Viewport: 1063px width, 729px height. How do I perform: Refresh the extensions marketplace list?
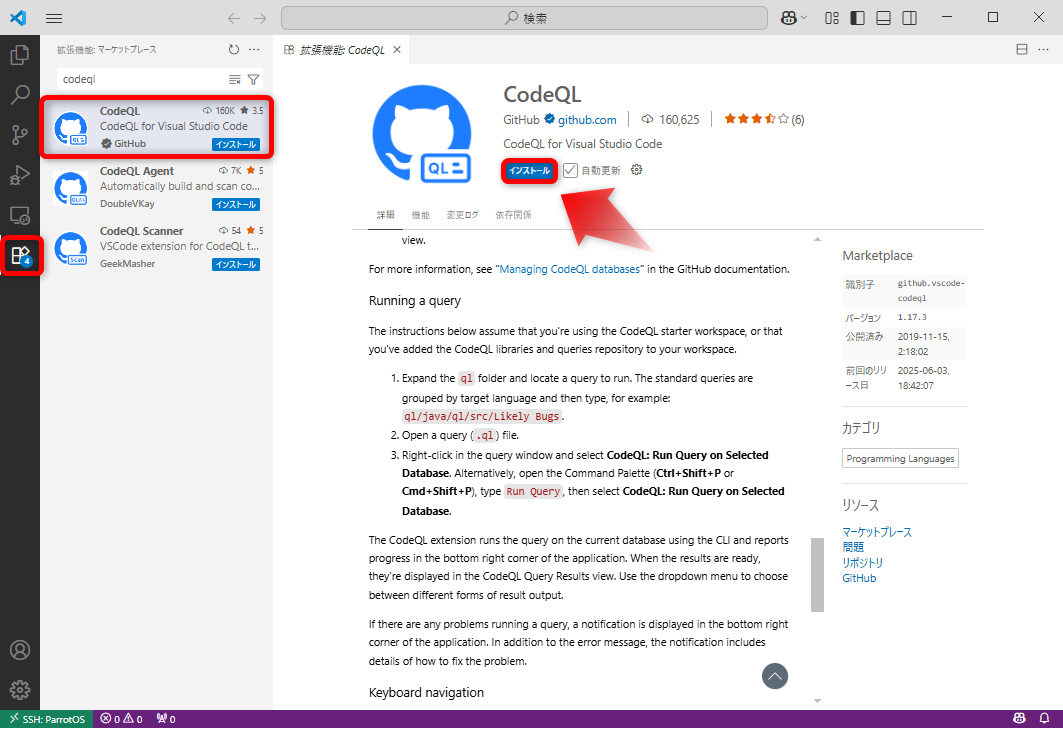click(x=234, y=50)
